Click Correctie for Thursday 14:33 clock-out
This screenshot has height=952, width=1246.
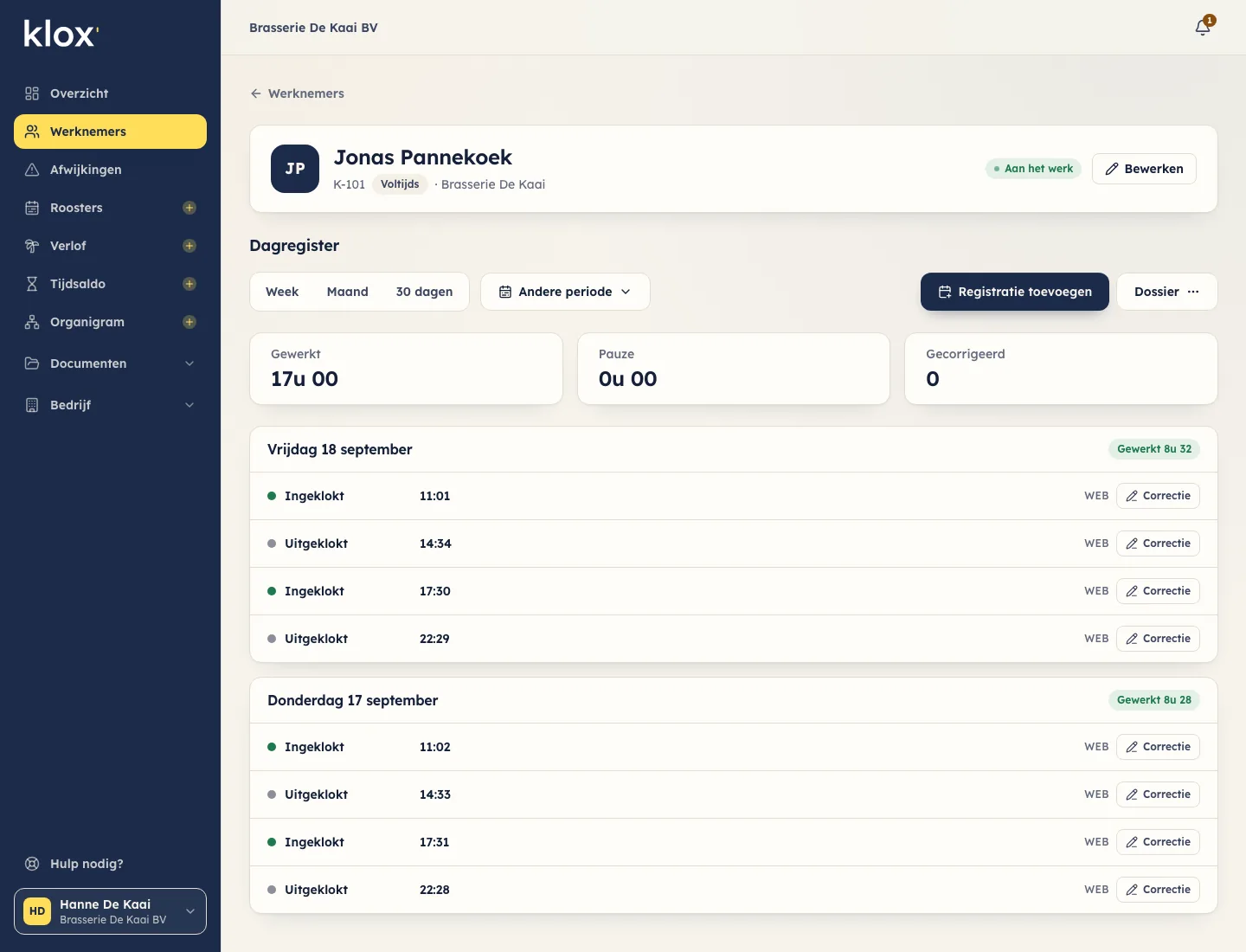click(x=1158, y=794)
